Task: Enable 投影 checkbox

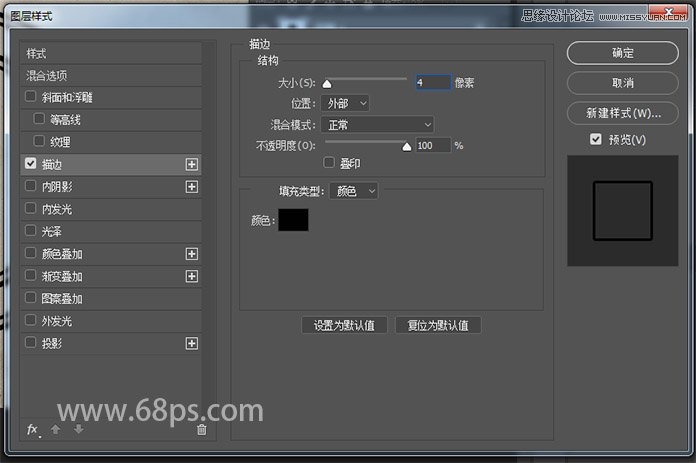Action: pyautogui.click(x=31, y=342)
